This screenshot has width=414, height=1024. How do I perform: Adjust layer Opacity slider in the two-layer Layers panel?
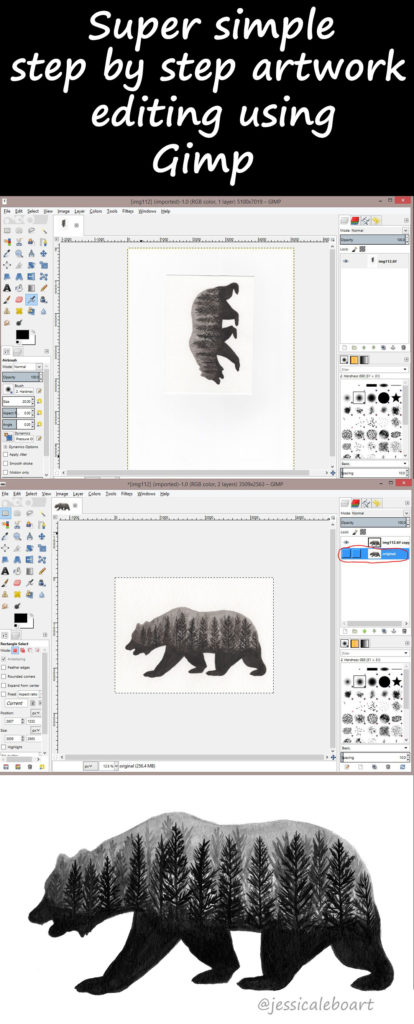click(373, 522)
